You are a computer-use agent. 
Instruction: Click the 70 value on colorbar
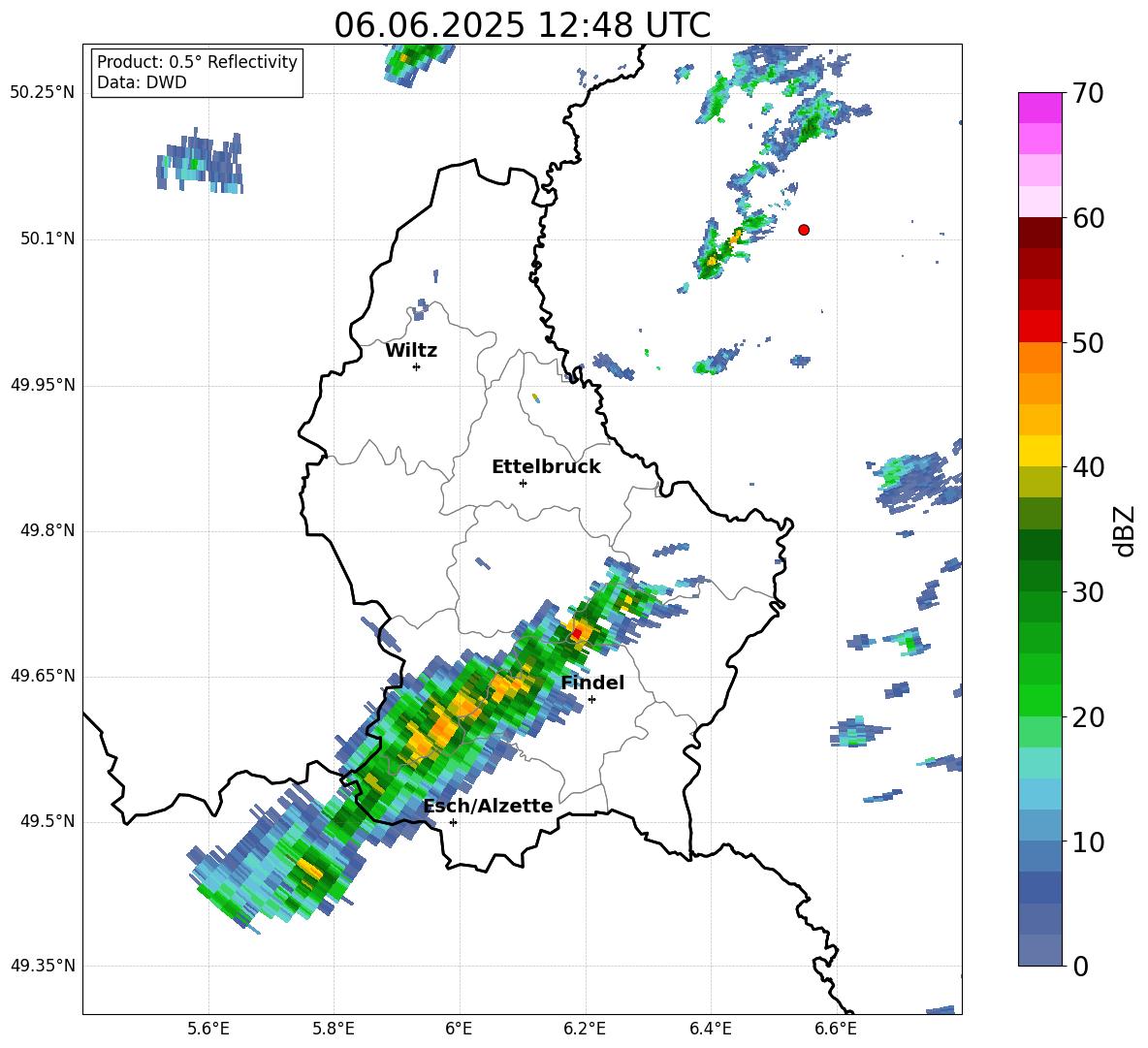[x=1088, y=94]
